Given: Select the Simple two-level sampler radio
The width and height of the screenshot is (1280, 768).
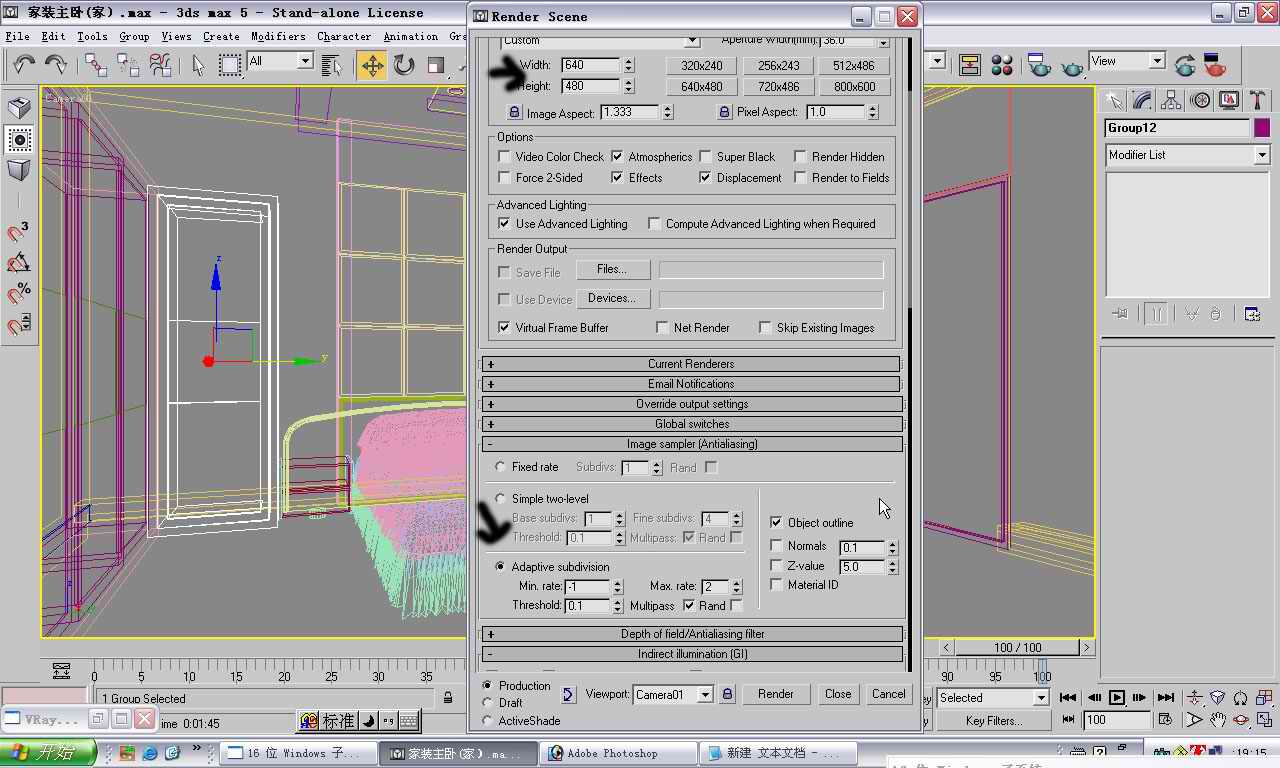Looking at the screenshot, I should (x=500, y=499).
